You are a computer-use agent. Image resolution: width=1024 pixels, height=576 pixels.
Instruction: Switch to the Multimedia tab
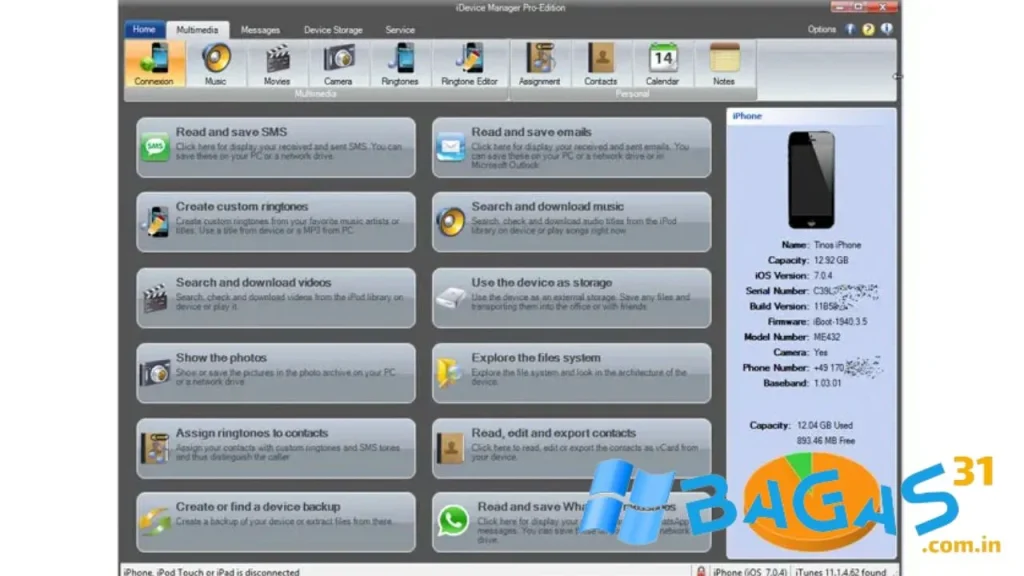[197, 30]
